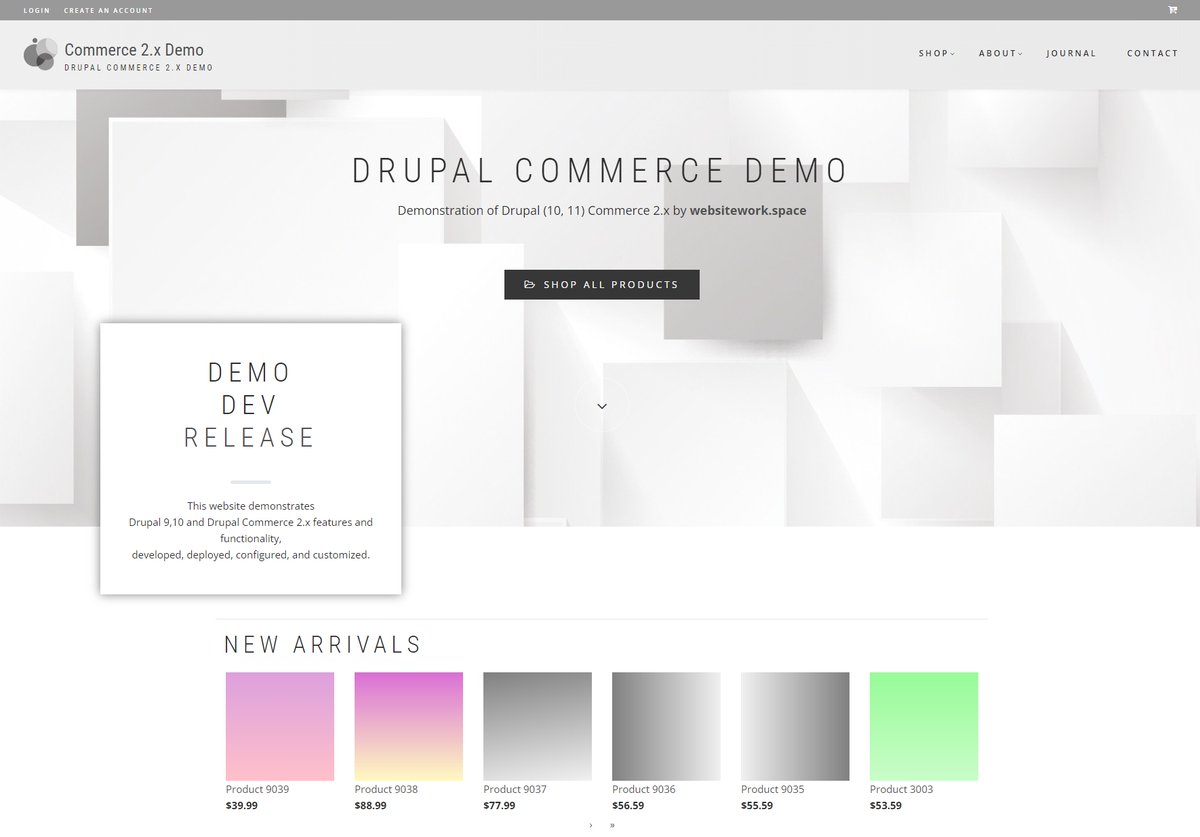Viewport: 1200px width, 837px height.
Task: Click the last page double-arrow in pagination
Action: tap(611, 826)
